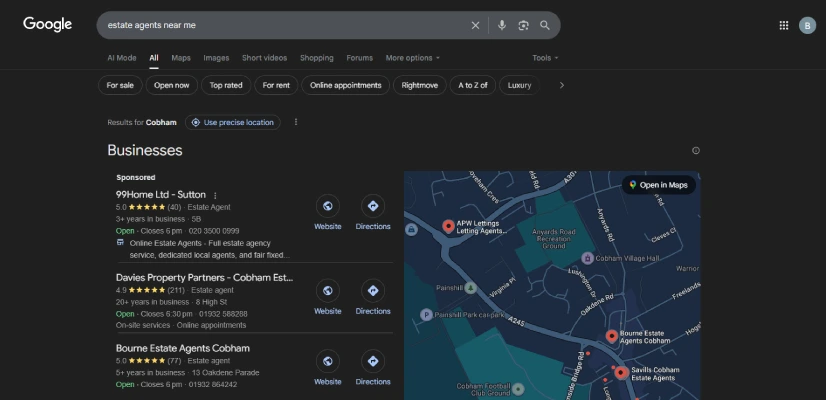This screenshot has height=400, width=826.
Task: Click phone number 01932 864242
Action: pos(213,385)
